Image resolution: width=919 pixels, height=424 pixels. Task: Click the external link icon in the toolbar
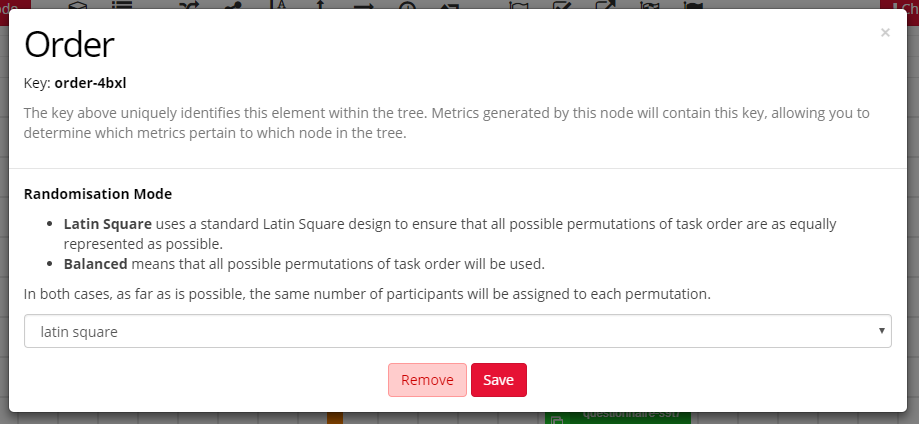(606, 4)
